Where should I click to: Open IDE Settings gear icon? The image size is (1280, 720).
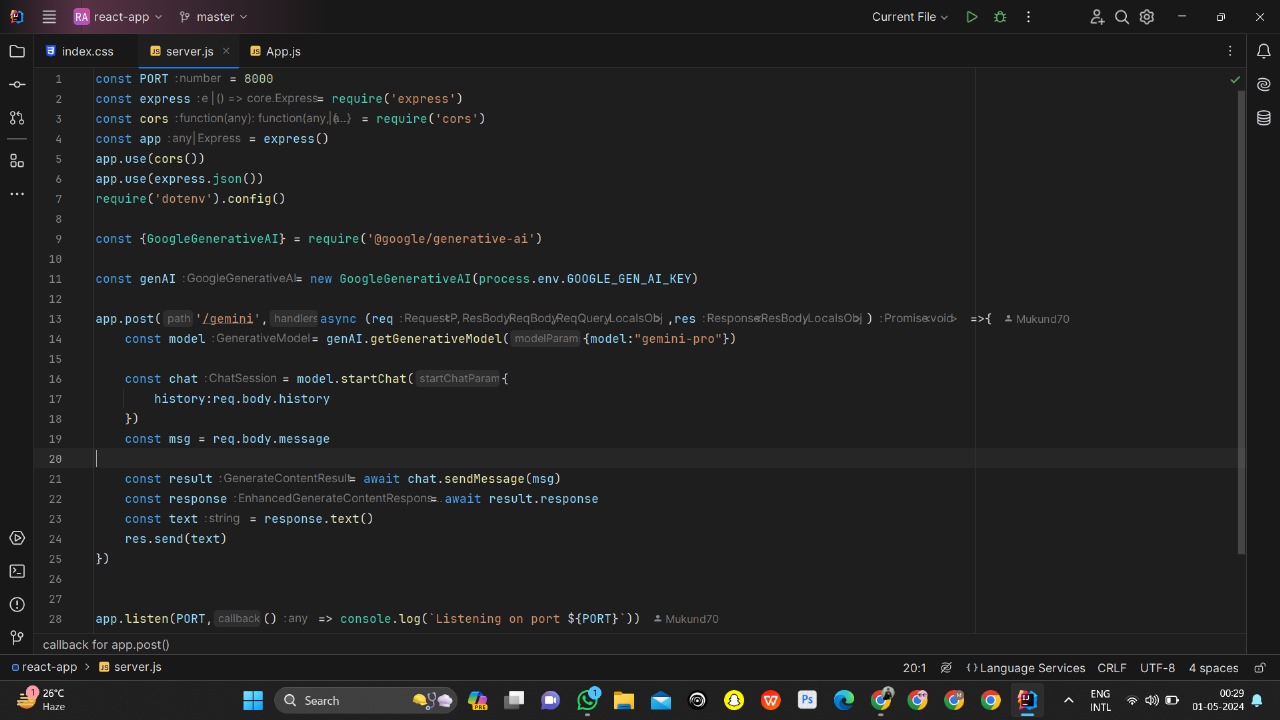click(x=1147, y=17)
